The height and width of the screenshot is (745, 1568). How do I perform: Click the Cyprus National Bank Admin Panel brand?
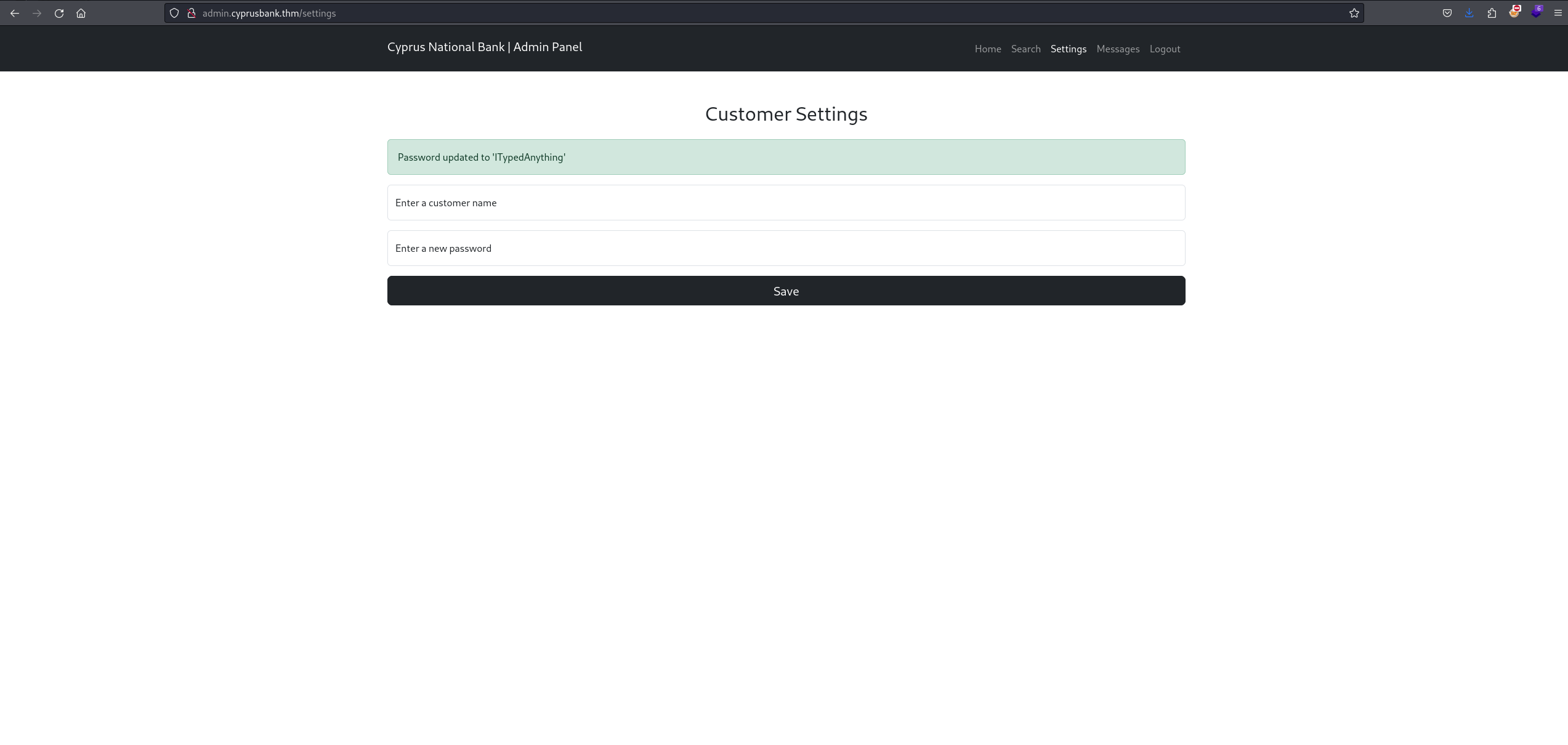pyautogui.click(x=485, y=47)
